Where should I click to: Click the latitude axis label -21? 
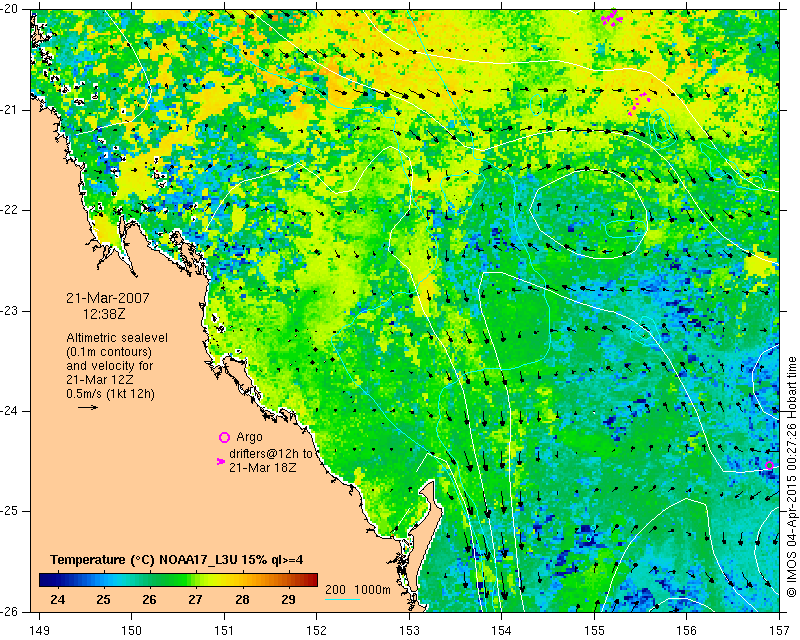10,110
